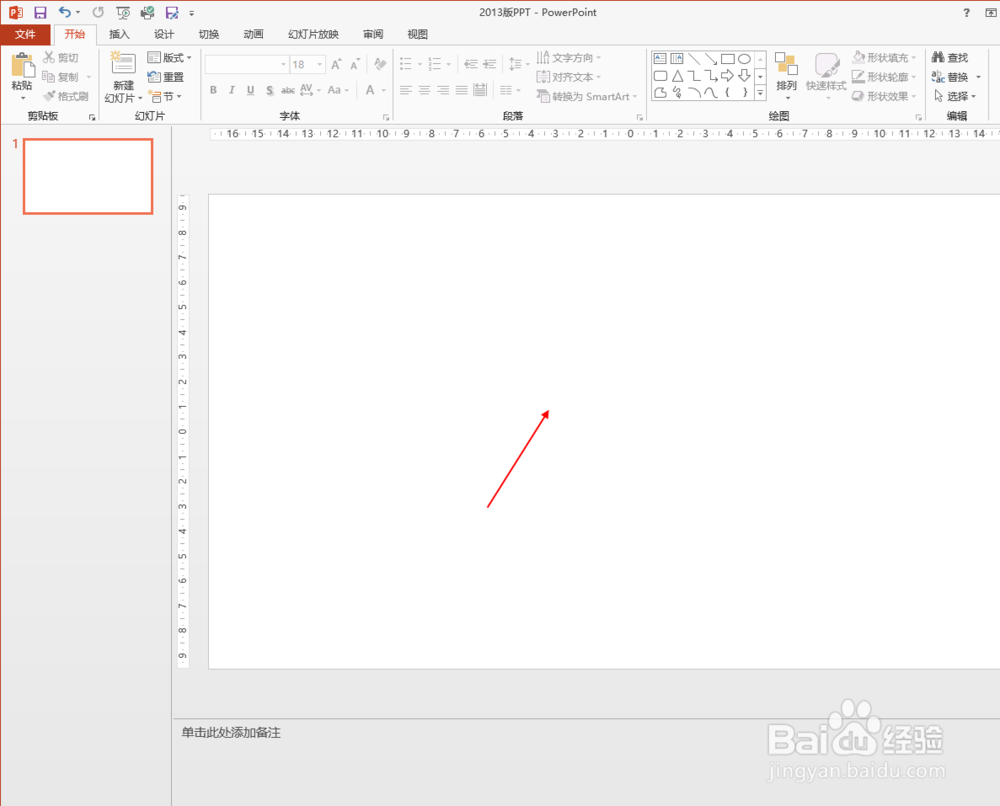This screenshot has height=806, width=1000.
Task: Toggle text Shadow formatting
Action: click(269, 90)
